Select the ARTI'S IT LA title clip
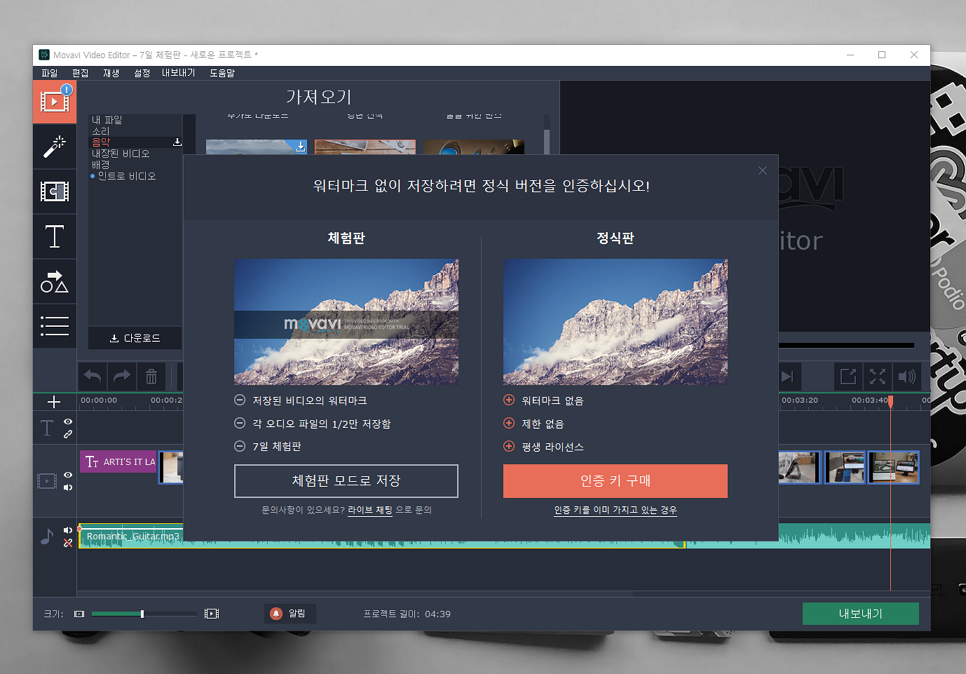The image size is (966, 674). 118,461
